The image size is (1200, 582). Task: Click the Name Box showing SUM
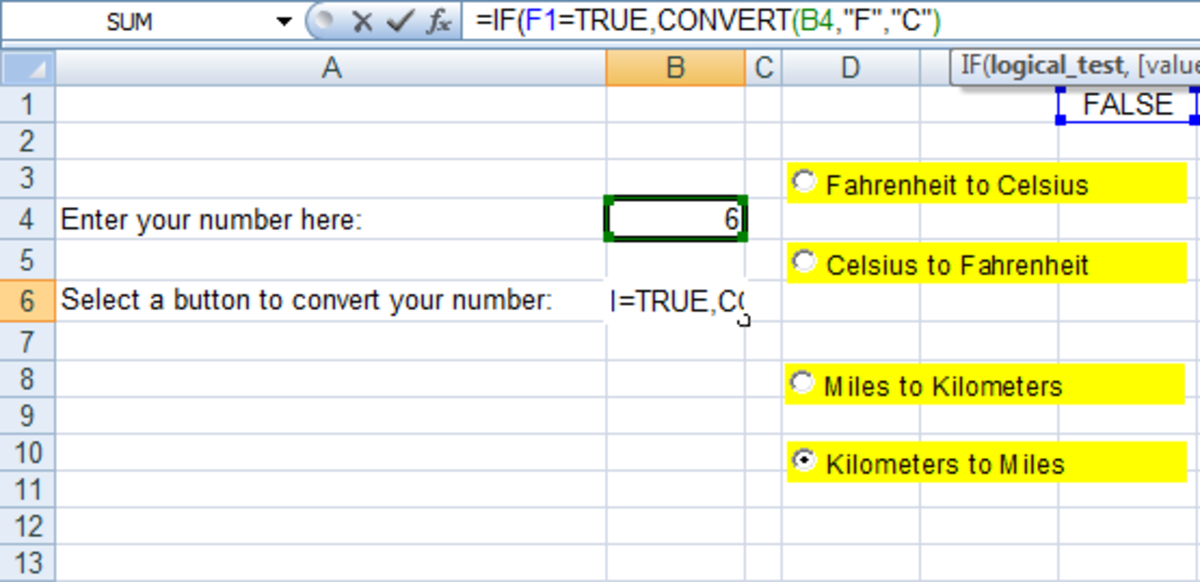pos(130,18)
